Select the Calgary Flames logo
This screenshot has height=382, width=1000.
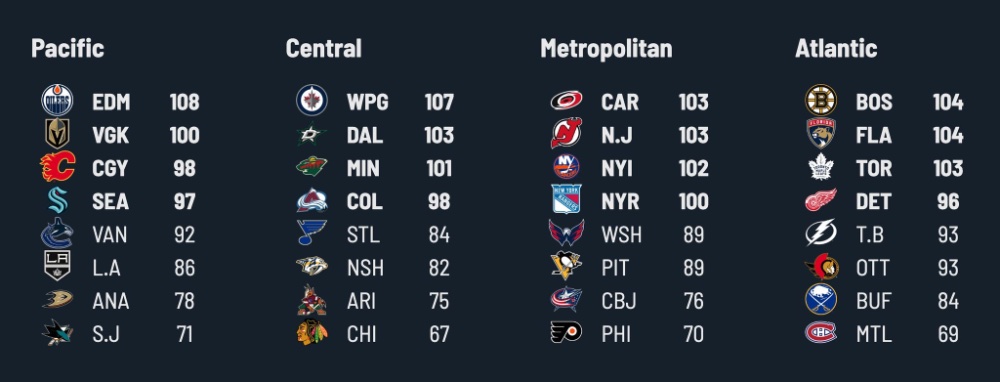click(57, 167)
